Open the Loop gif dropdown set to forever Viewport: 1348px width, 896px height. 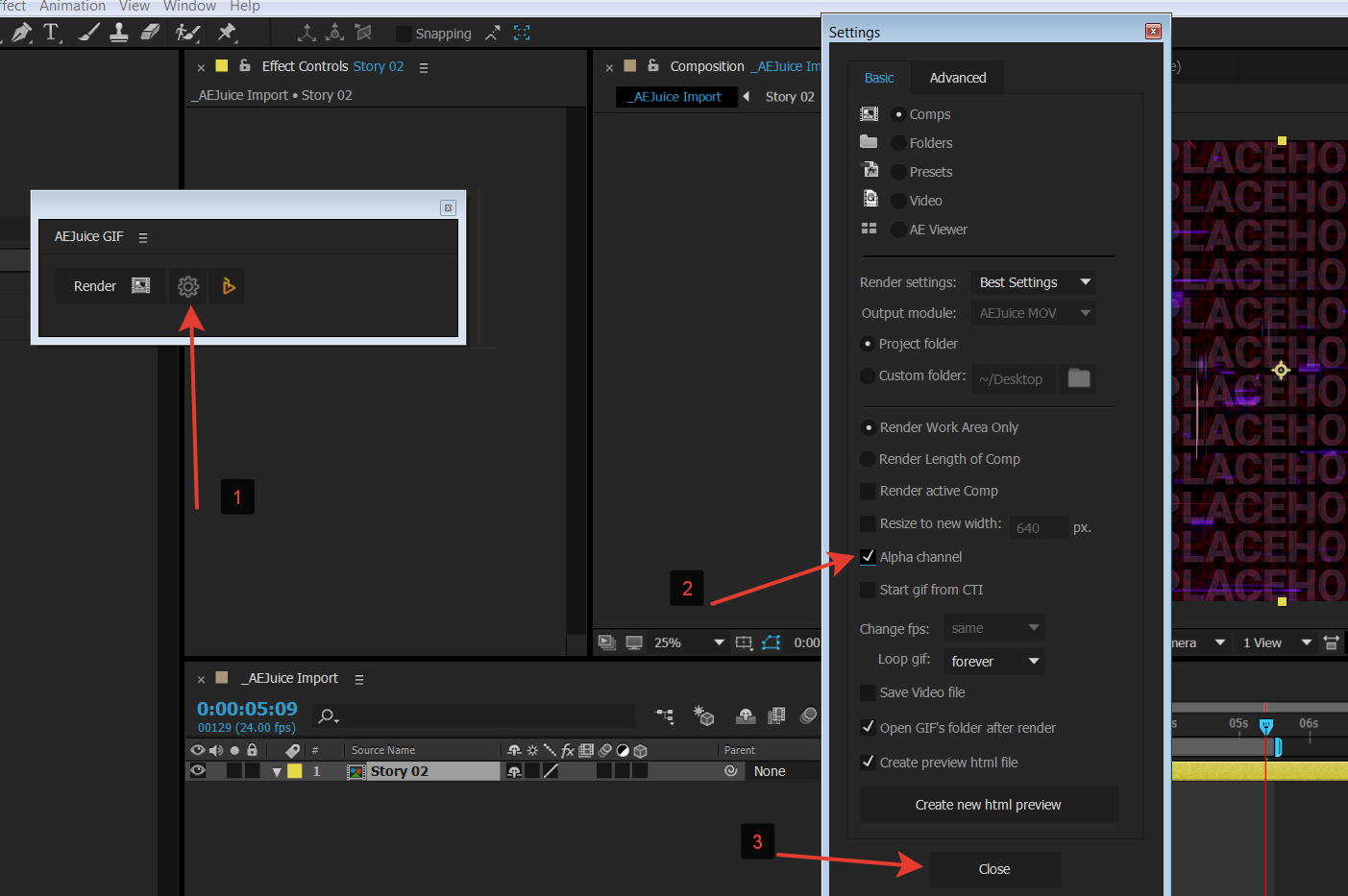pos(993,661)
